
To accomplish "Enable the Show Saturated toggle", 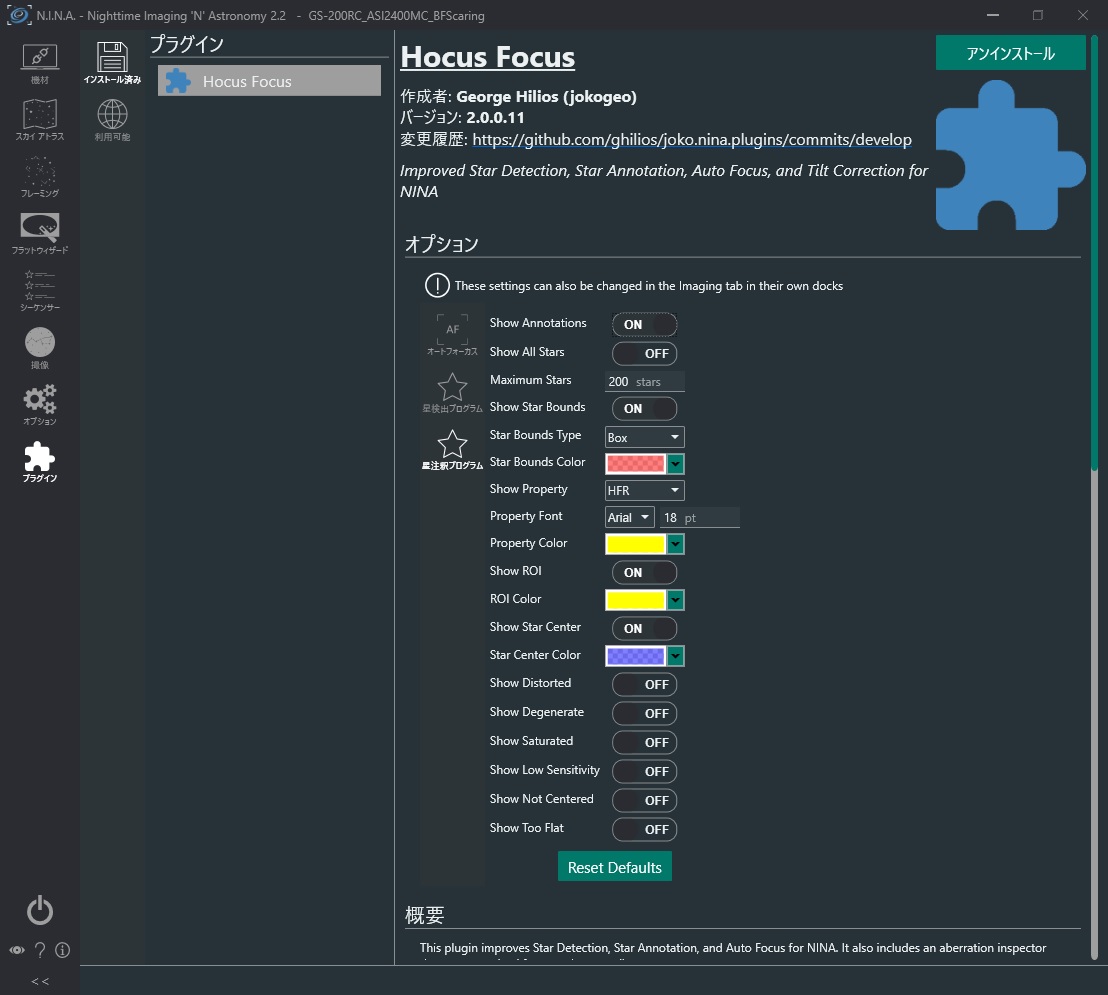I will coord(644,742).
